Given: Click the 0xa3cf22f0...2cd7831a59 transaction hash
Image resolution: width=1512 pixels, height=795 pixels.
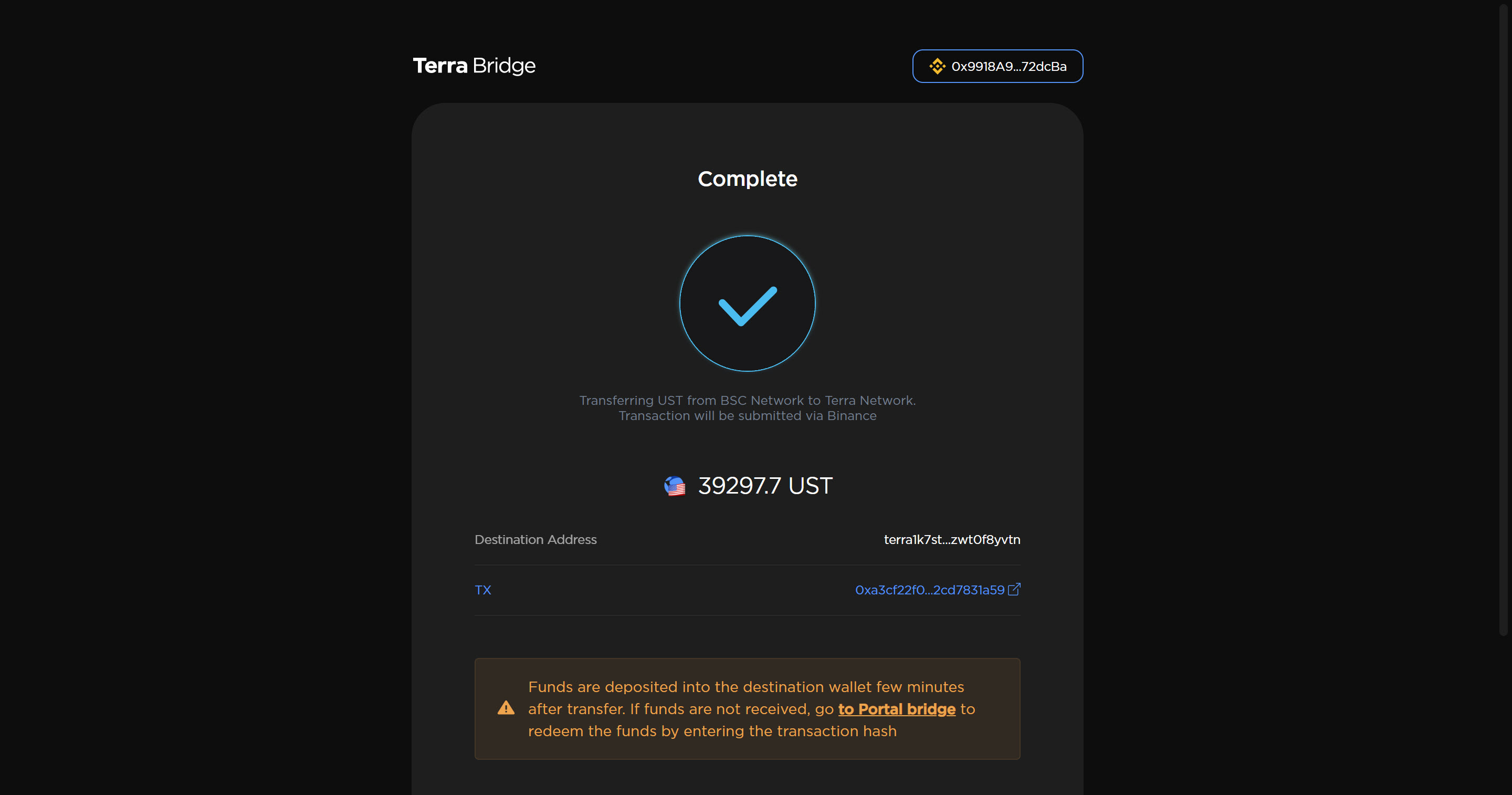Looking at the screenshot, I should [x=929, y=590].
